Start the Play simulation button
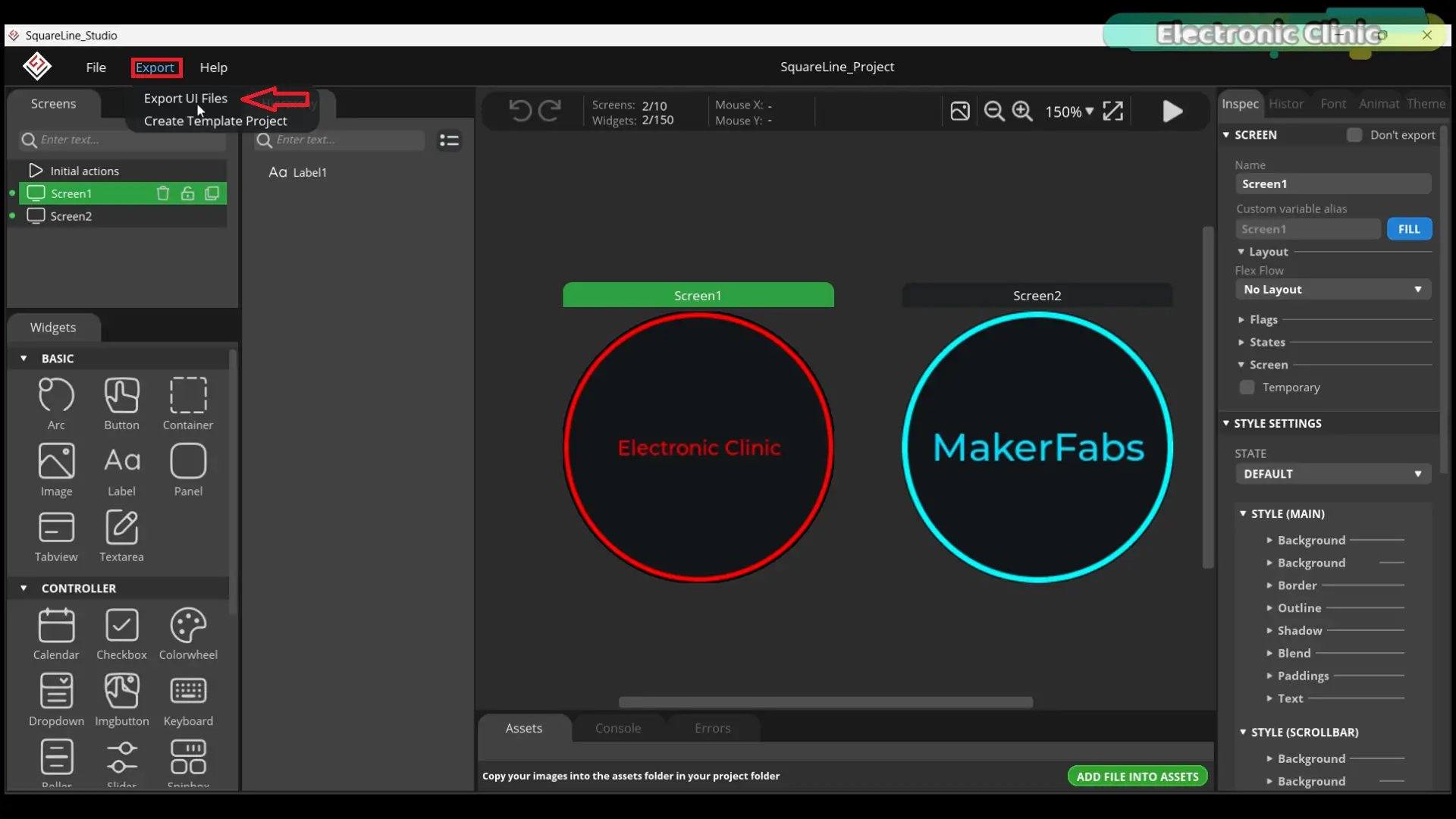Viewport: 1456px width, 819px height. coord(1172,111)
